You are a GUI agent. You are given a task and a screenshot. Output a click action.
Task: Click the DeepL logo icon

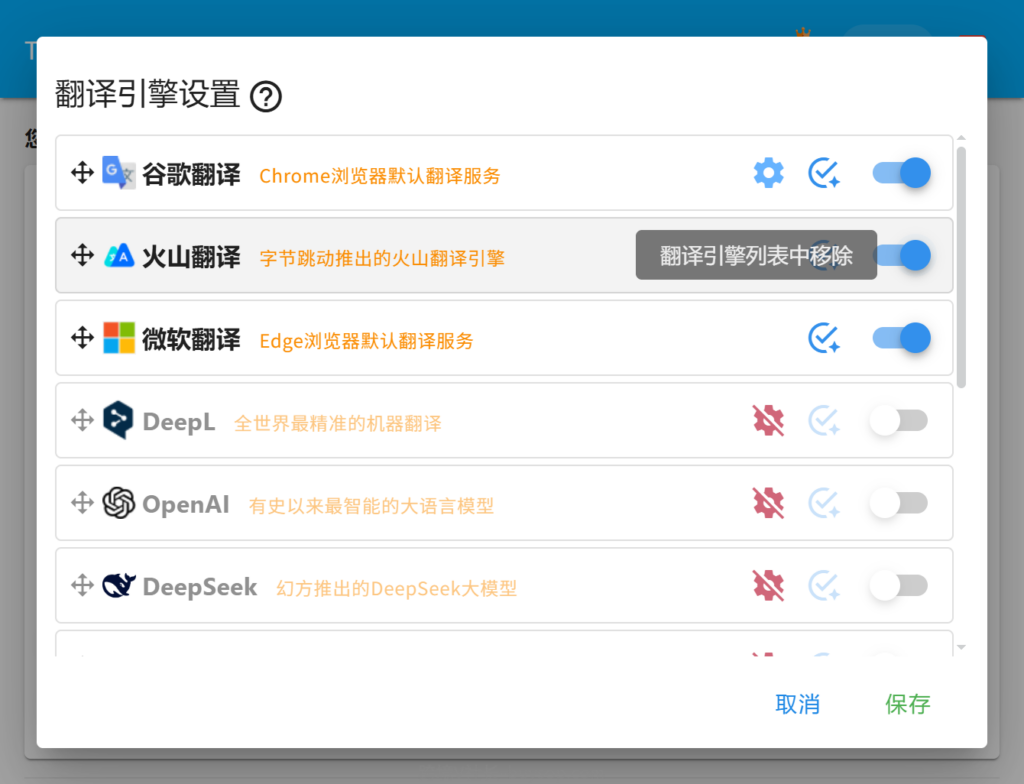[x=118, y=420]
